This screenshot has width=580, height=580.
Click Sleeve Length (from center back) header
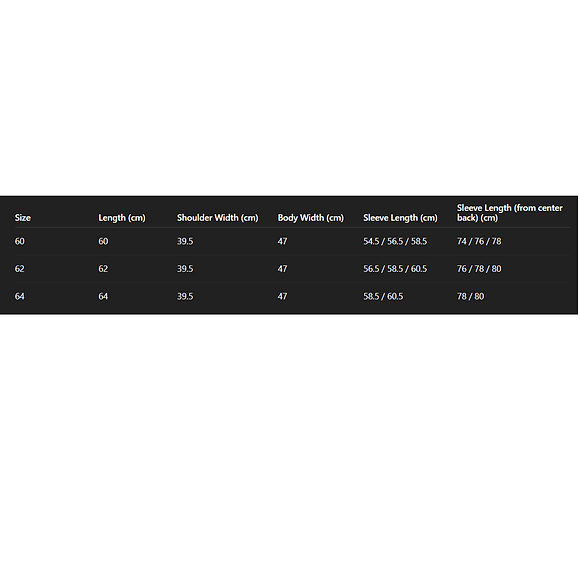coord(510,213)
